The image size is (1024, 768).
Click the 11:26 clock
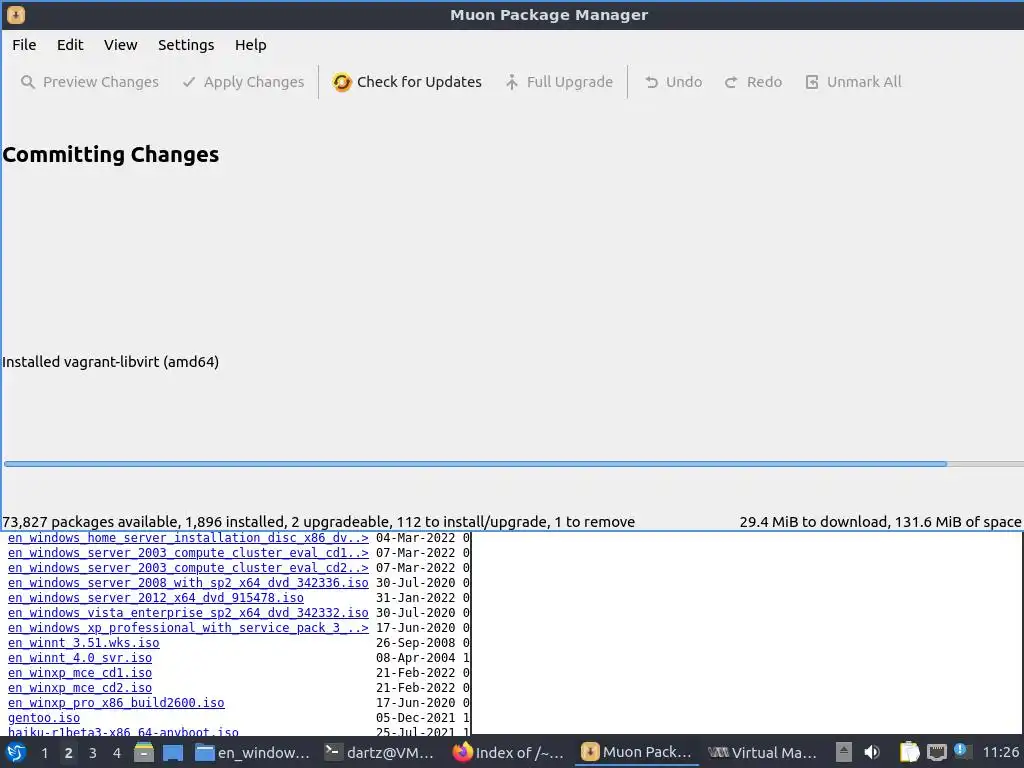[1000, 753]
